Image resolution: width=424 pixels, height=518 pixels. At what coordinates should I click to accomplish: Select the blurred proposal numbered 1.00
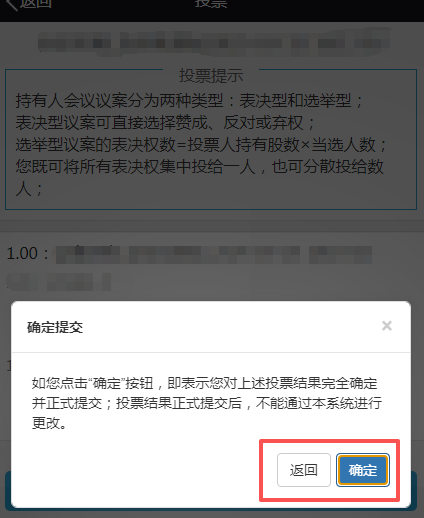tap(189, 254)
